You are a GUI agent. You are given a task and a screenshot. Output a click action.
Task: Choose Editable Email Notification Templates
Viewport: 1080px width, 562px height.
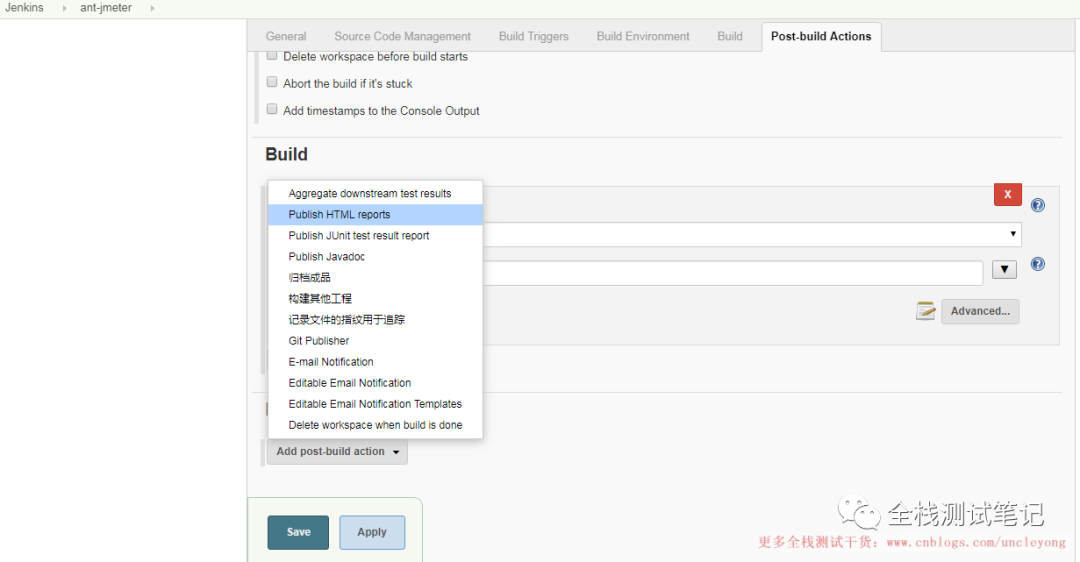point(375,404)
